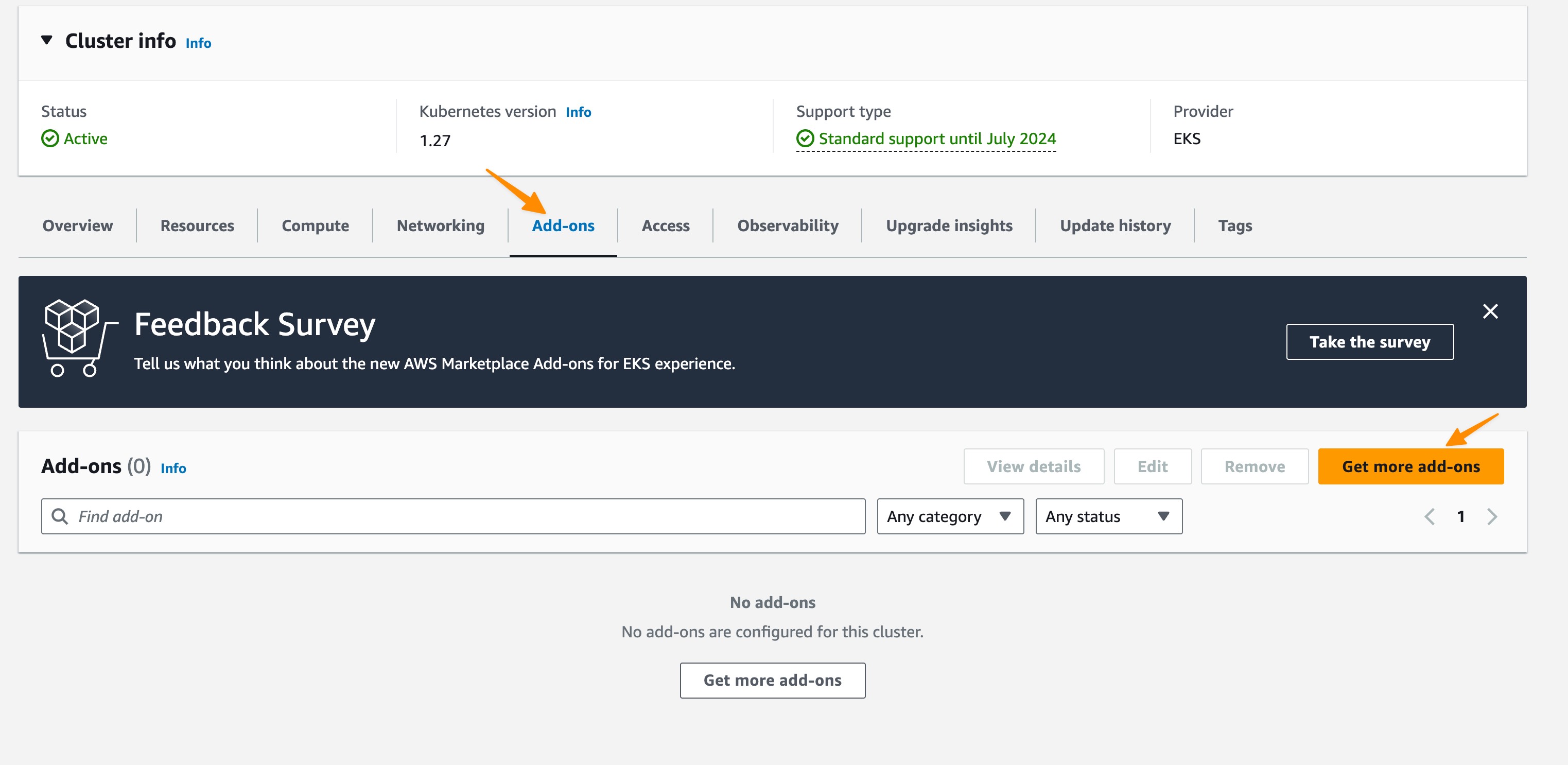Switch to the Tags tab
The height and width of the screenshot is (765, 1568).
(x=1235, y=226)
